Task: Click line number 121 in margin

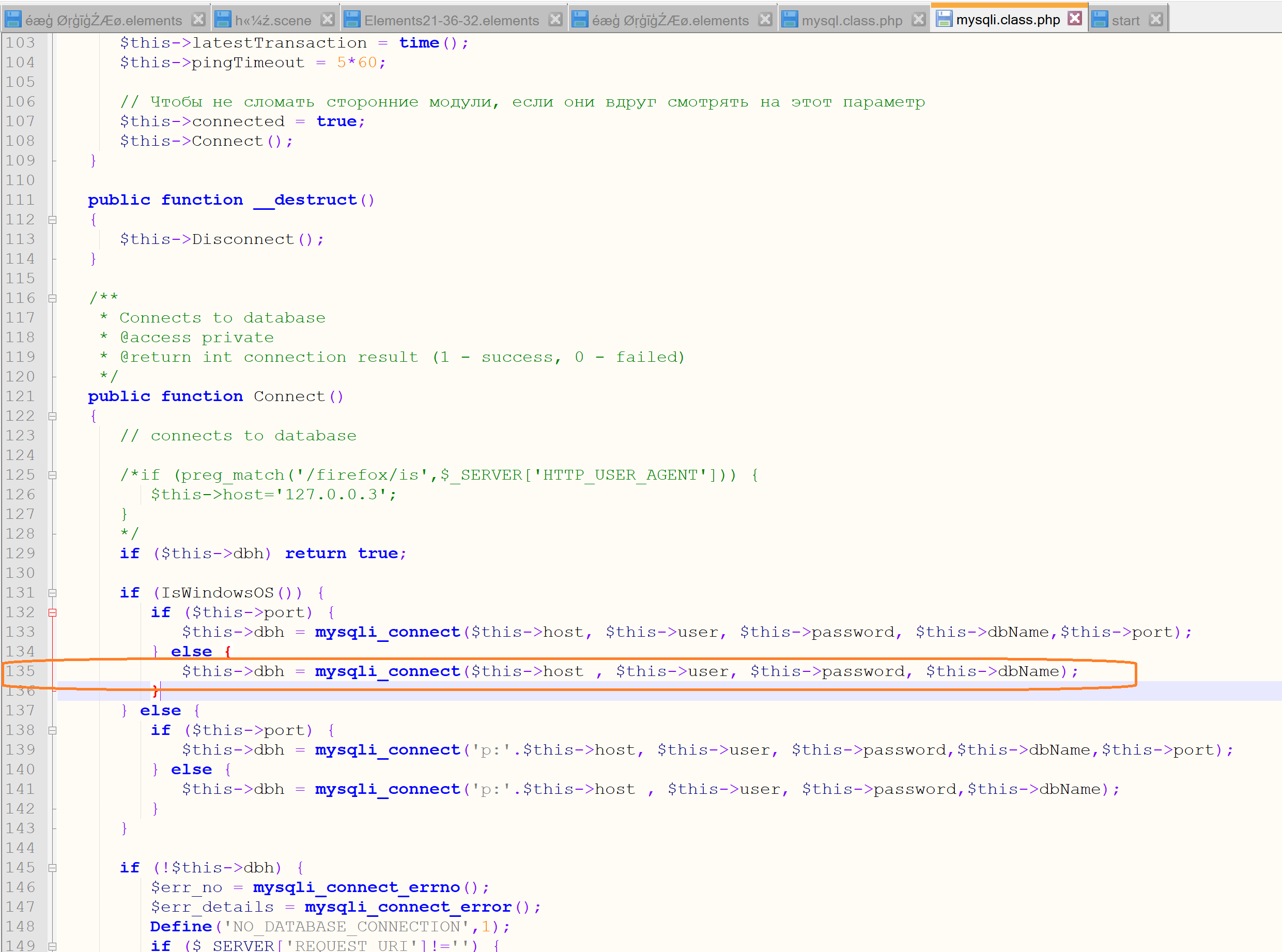Action: tap(21, 396)
